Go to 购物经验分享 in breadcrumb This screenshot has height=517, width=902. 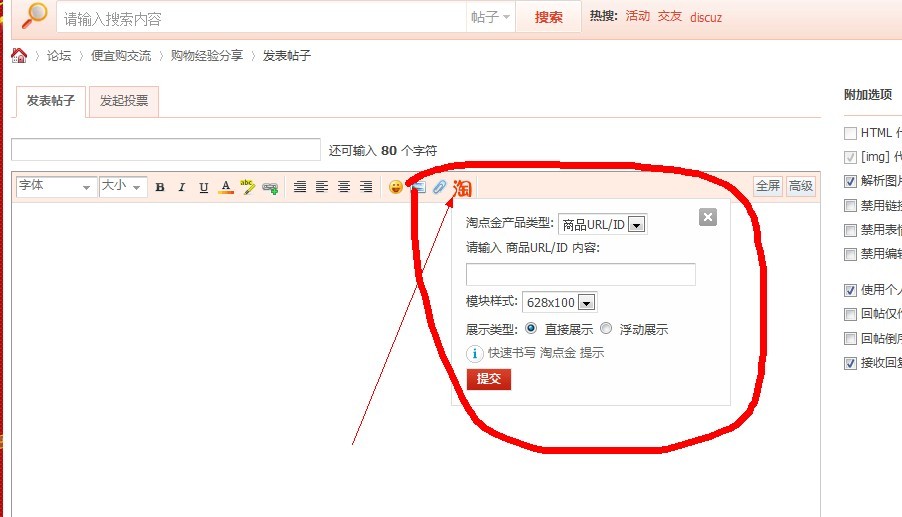207,56
